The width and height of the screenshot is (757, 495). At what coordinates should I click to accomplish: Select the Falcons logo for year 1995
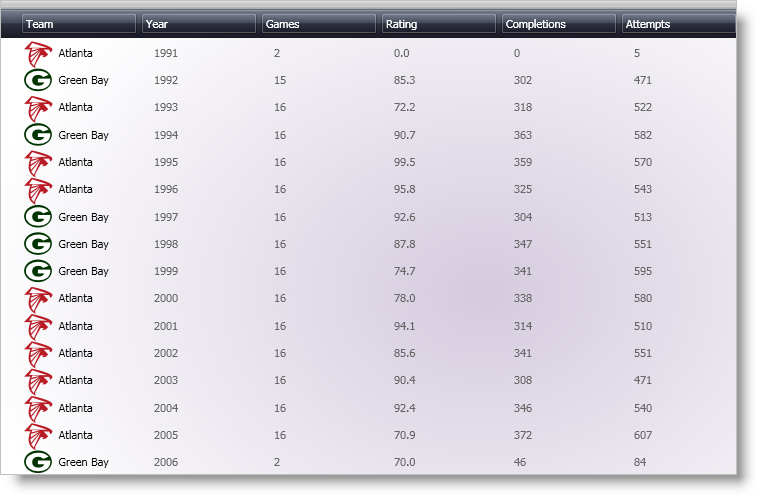tap(38, 162)
